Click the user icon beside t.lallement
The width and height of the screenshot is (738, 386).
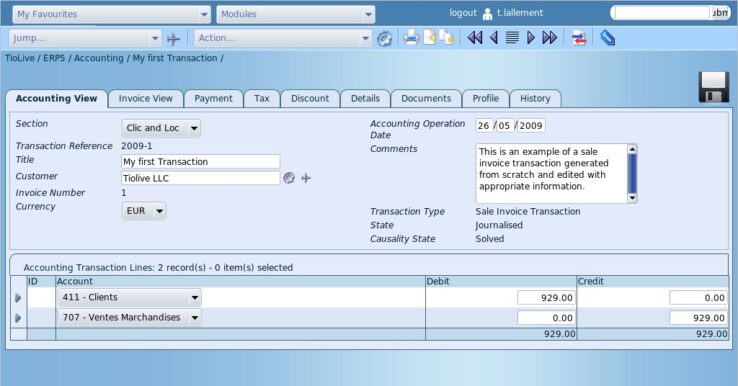(487, 14)
